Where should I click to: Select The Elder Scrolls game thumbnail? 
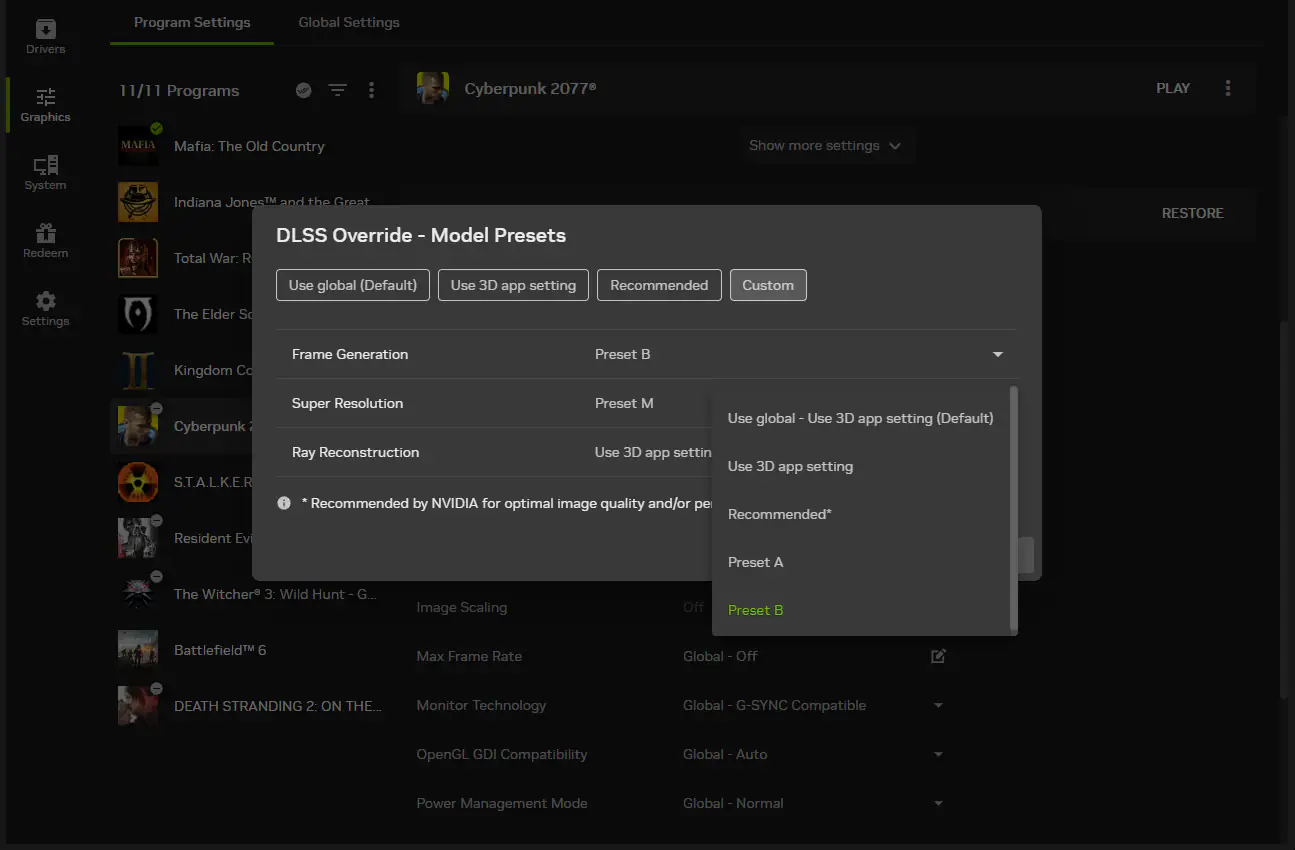click(138, 314)
